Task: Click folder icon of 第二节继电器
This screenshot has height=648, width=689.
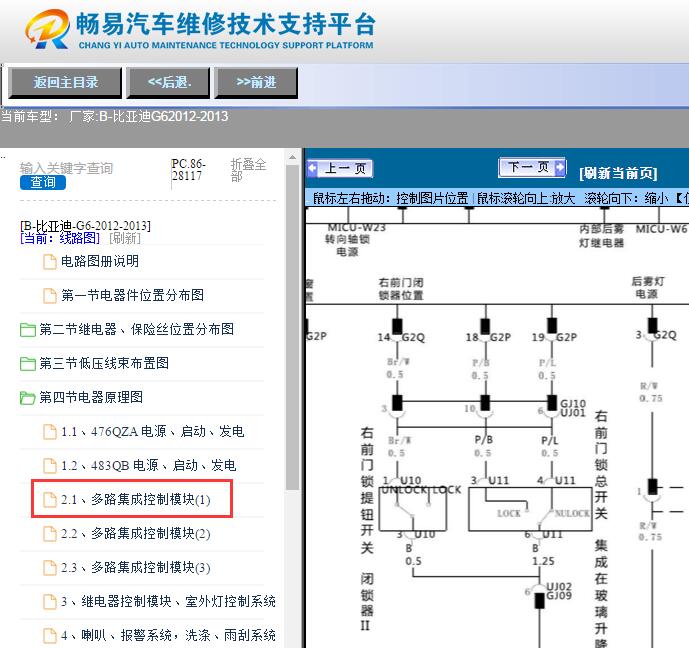Action: click(28, 329)
